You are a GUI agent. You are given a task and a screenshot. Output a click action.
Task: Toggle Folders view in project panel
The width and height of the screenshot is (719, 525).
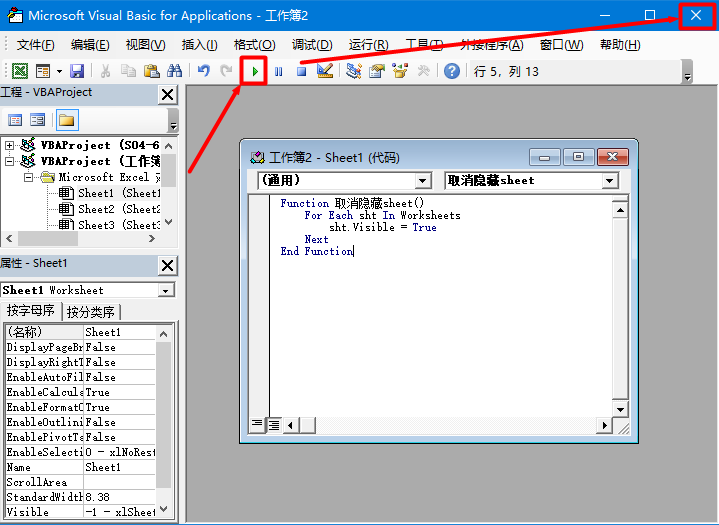pyautogui.click(x=66, y=120)
